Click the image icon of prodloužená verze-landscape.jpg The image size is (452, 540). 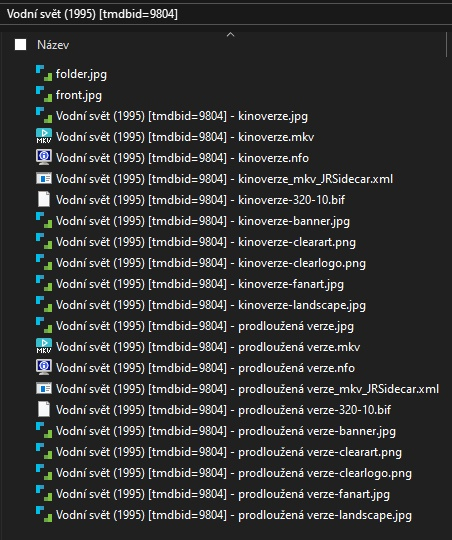tap(44, 515)
